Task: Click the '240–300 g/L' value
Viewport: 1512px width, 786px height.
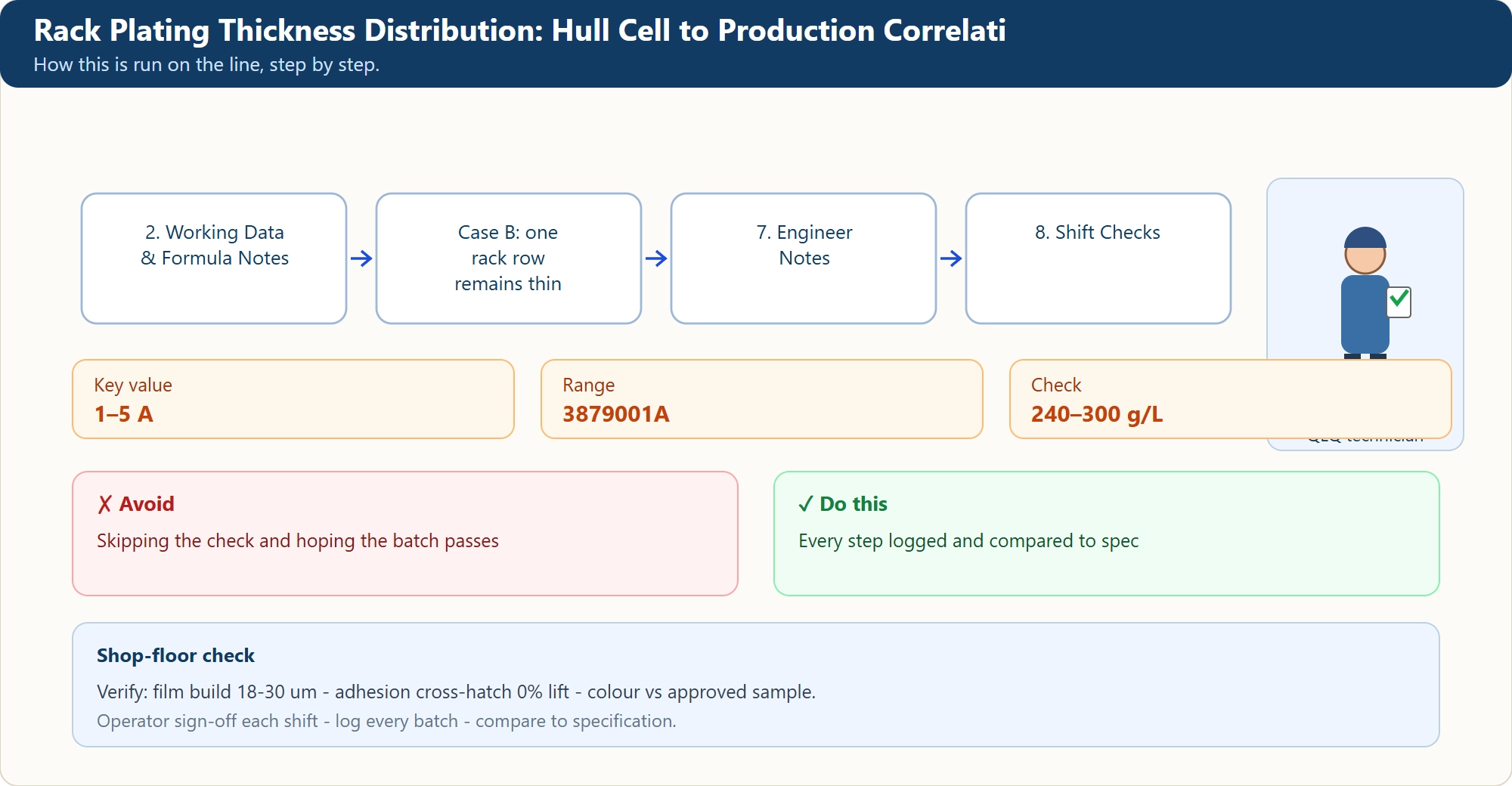Action: click(1097, 414)
